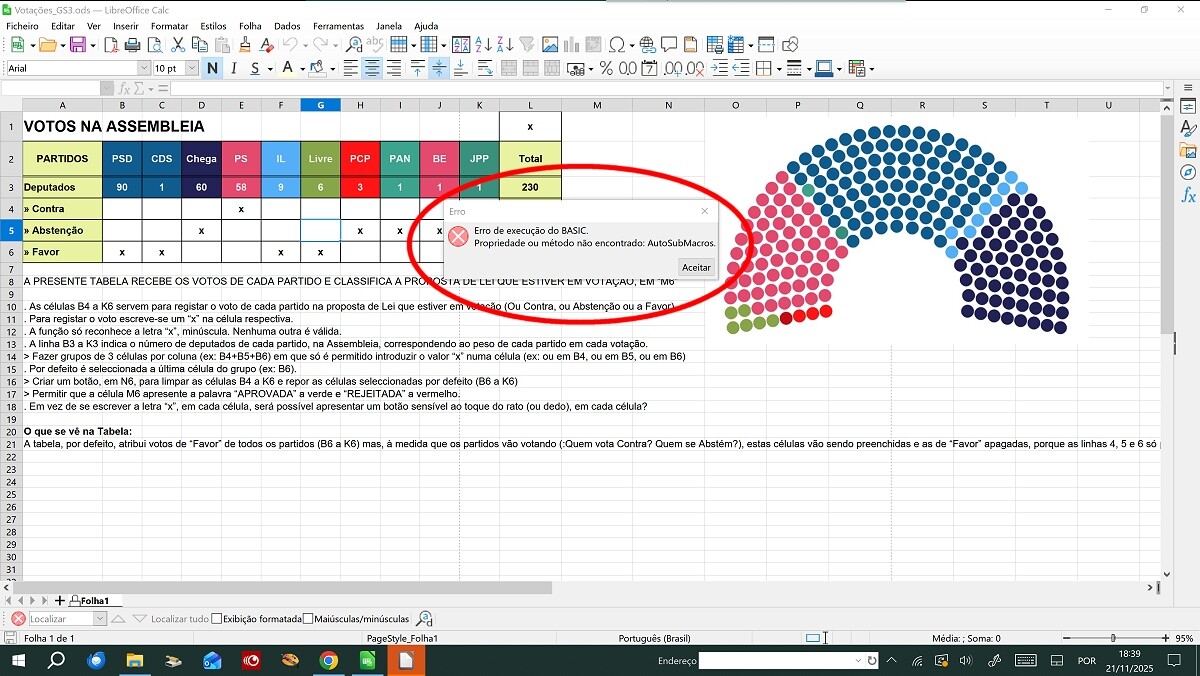Open the Ferramentas menu

pos(338,26)
